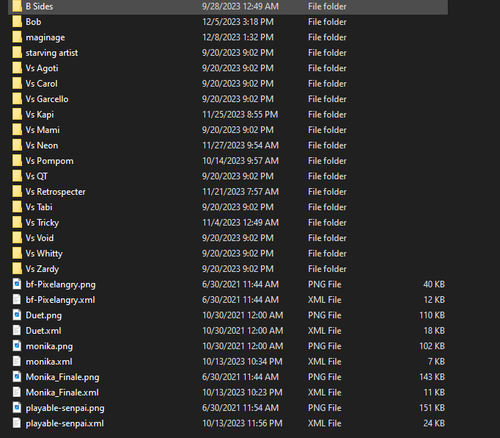Select the 'Vs QT' folder name
The height and width of the screenshot is (438, 500).
click(37, 176)
